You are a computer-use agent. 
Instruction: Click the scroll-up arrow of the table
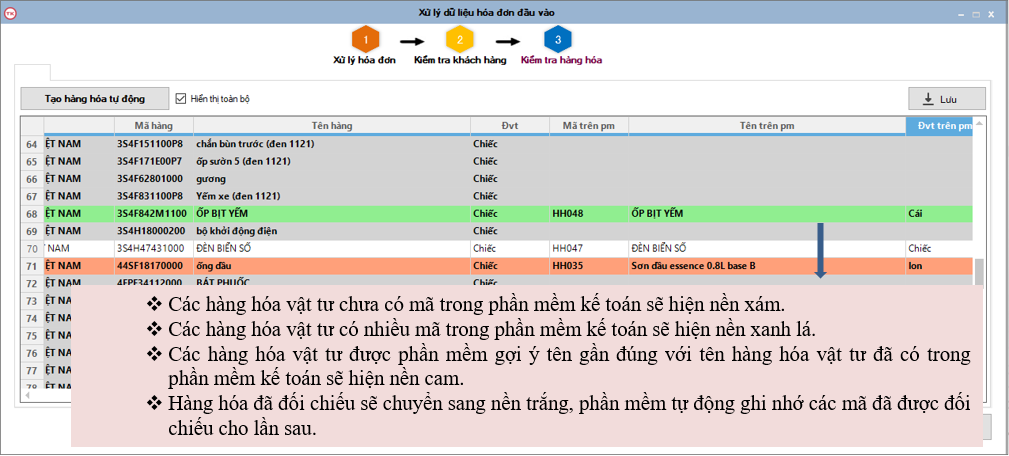(x=980, y=125)
